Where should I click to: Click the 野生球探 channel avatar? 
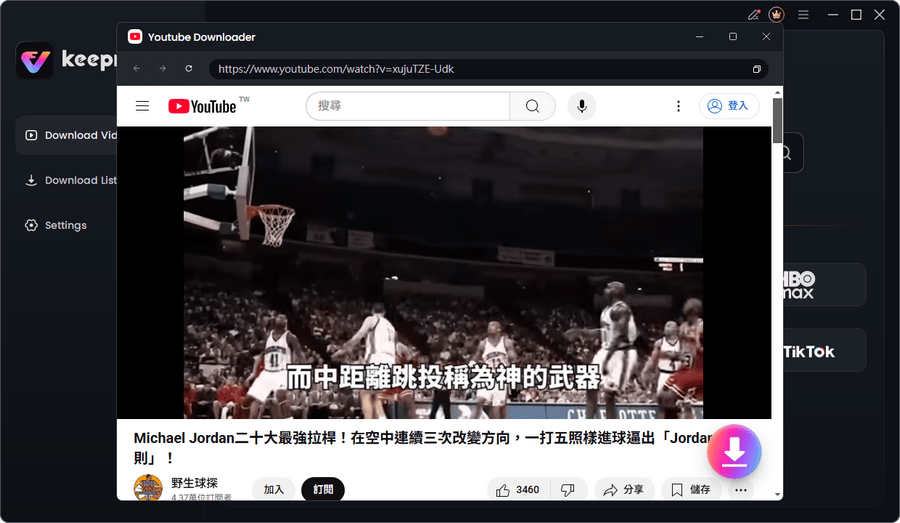click(148, 487)
